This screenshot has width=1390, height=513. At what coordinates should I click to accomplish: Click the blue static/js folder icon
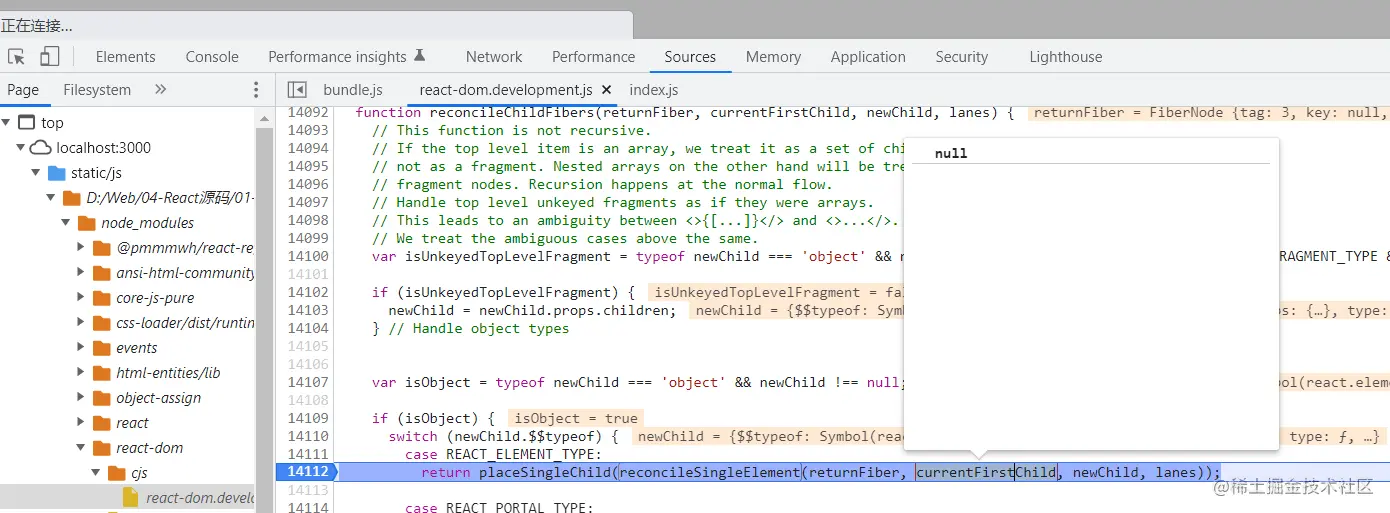click(56, 173)
